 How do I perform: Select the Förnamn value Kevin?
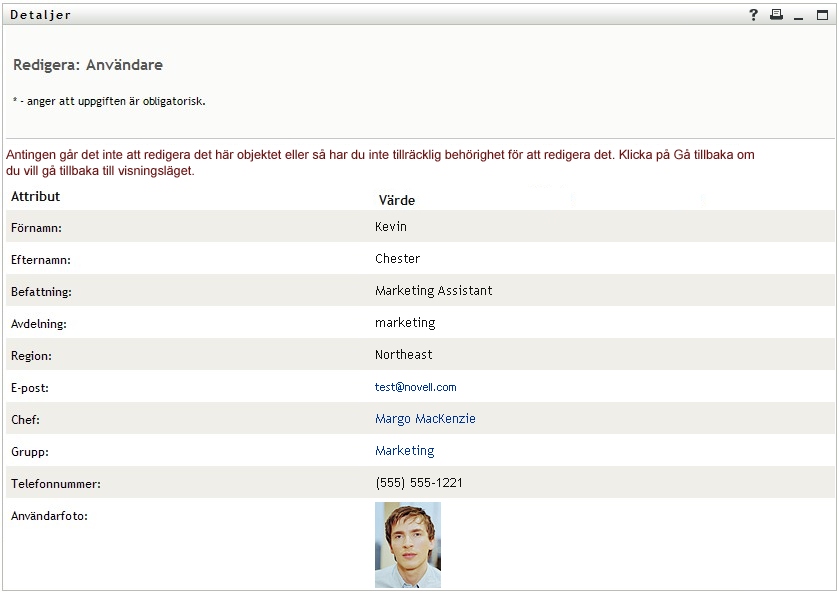pos(391,227)
